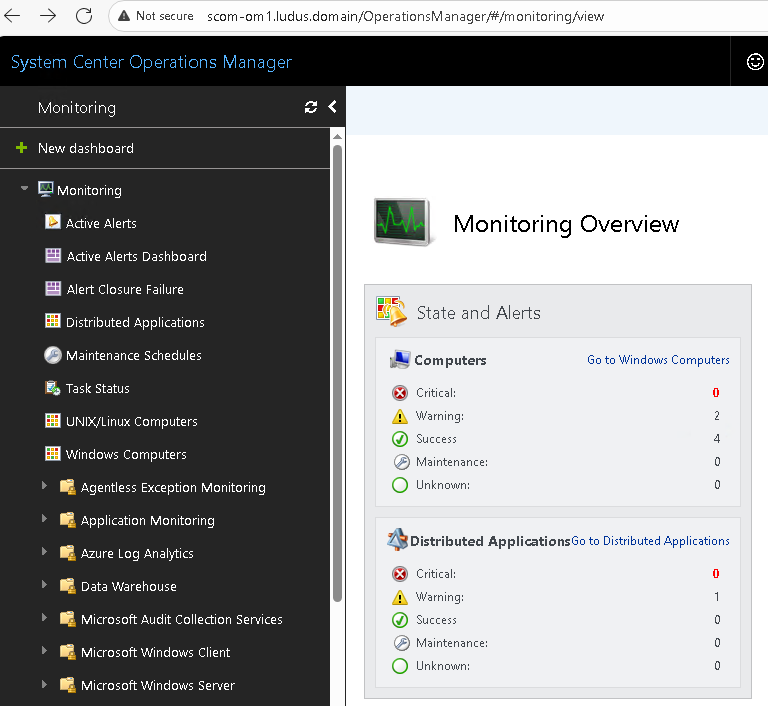
Task: Collapse the Monitoring navigation pane
Action: coord(332,108)
